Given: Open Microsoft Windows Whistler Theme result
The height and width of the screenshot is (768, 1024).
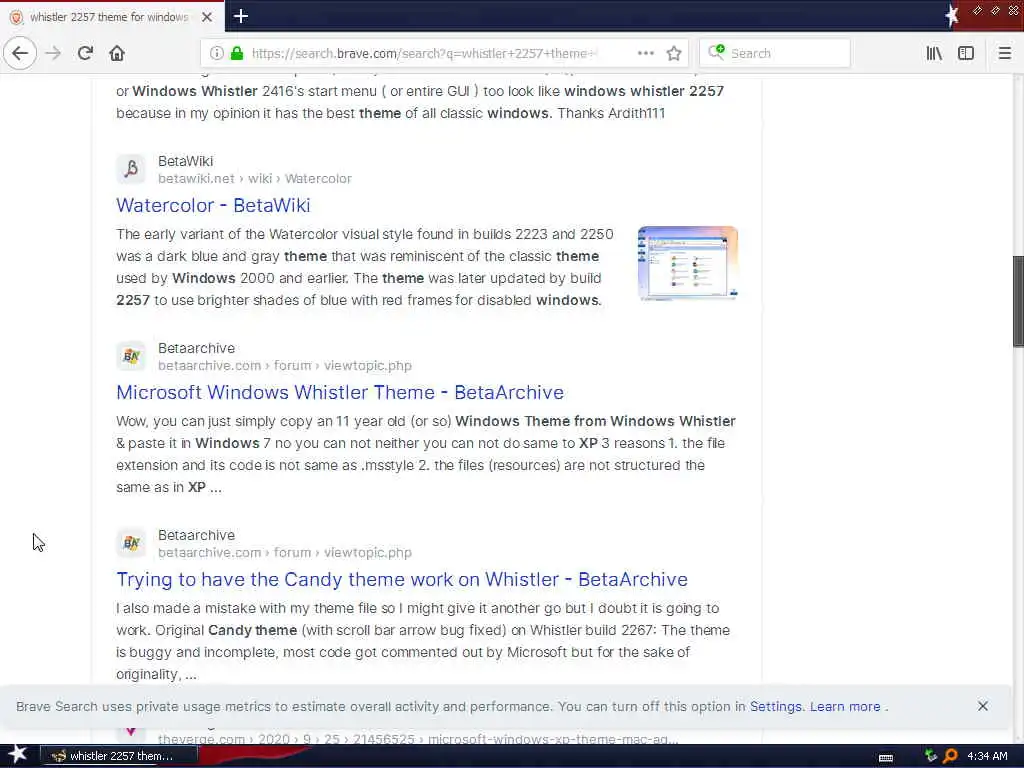Looking at the screenshot, I should (340, 392).
